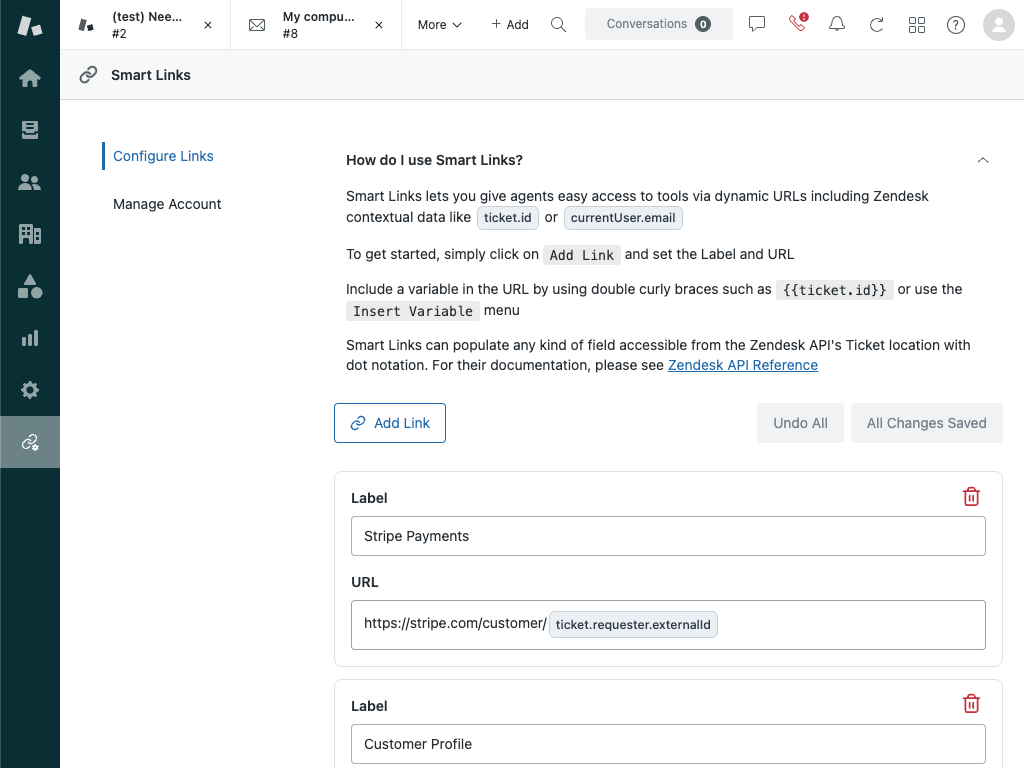Expand the More tabs dropdown
The width and height of the screenshot is (1024, 768).
click(440, 24)
